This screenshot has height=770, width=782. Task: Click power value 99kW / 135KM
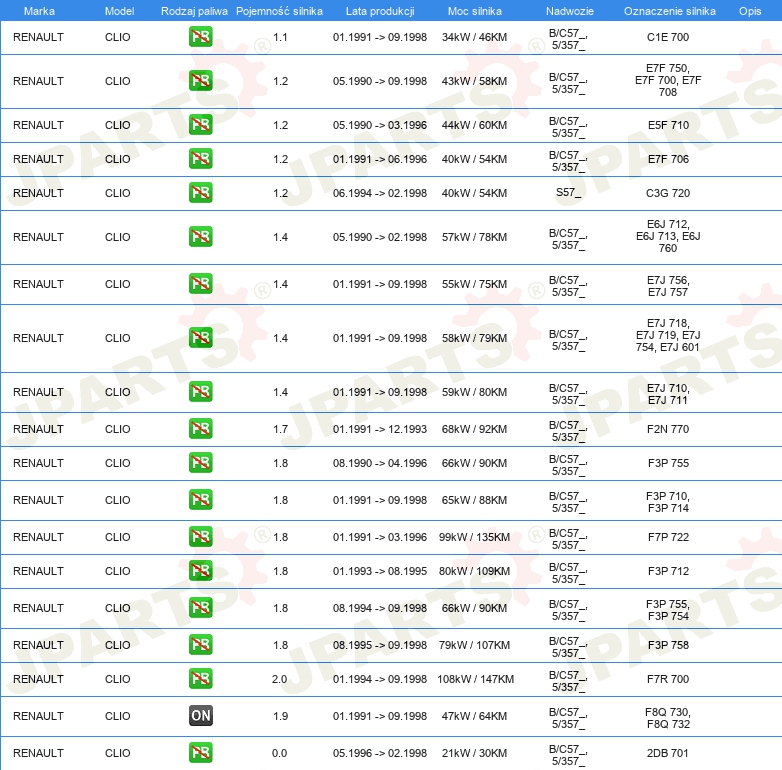[x=474, y=537]
